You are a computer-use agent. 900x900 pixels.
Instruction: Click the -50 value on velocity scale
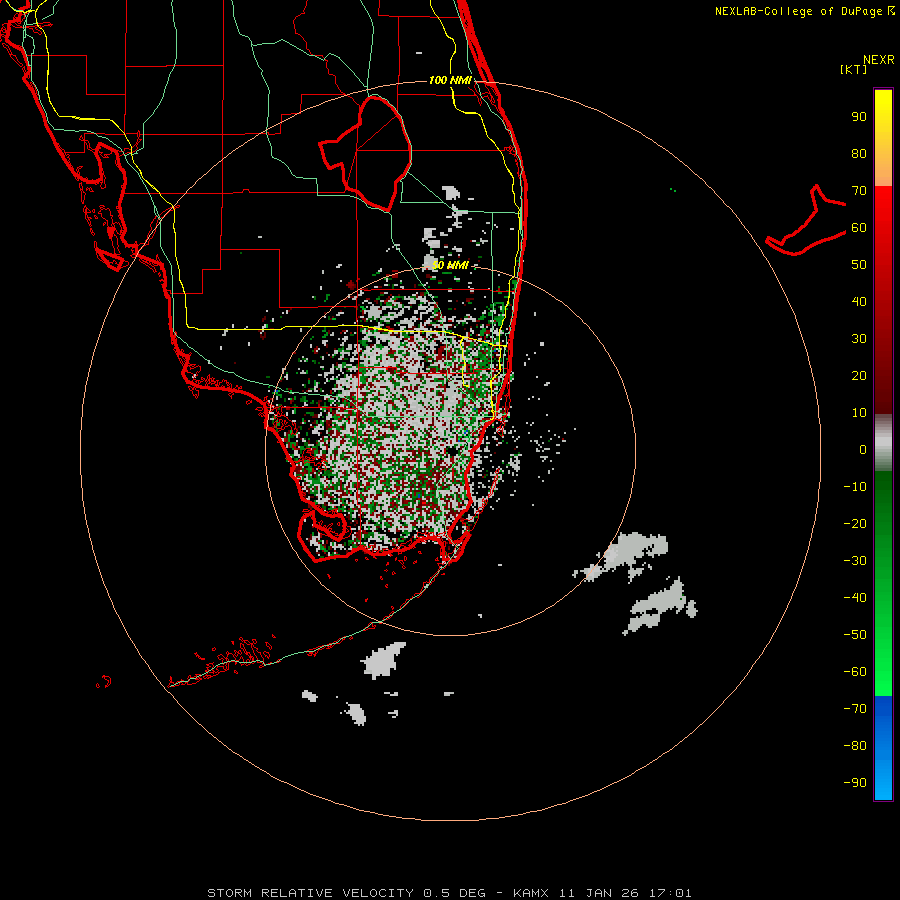855,635
